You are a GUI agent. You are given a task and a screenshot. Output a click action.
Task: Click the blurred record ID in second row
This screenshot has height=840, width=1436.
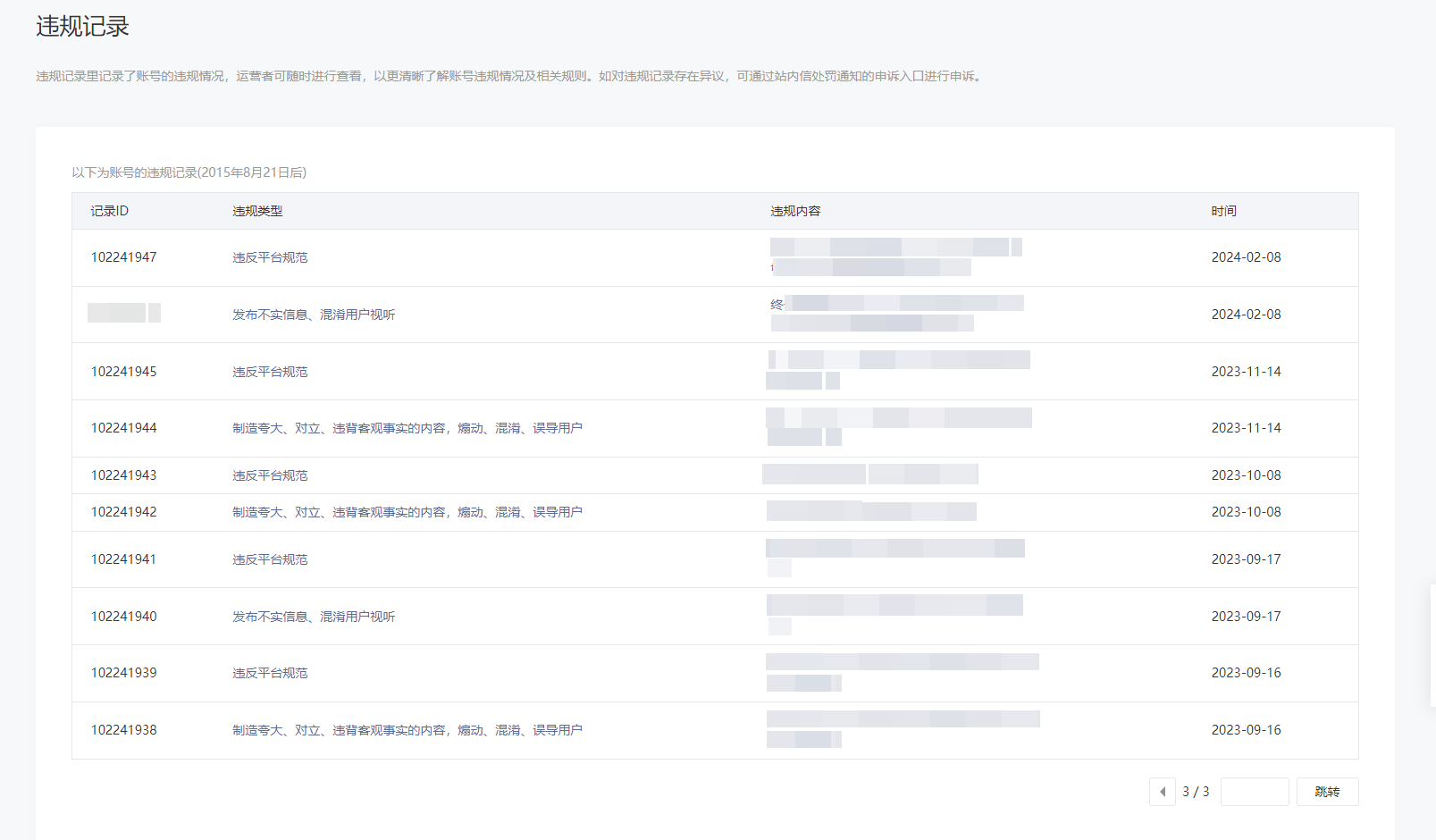(123, 313)
